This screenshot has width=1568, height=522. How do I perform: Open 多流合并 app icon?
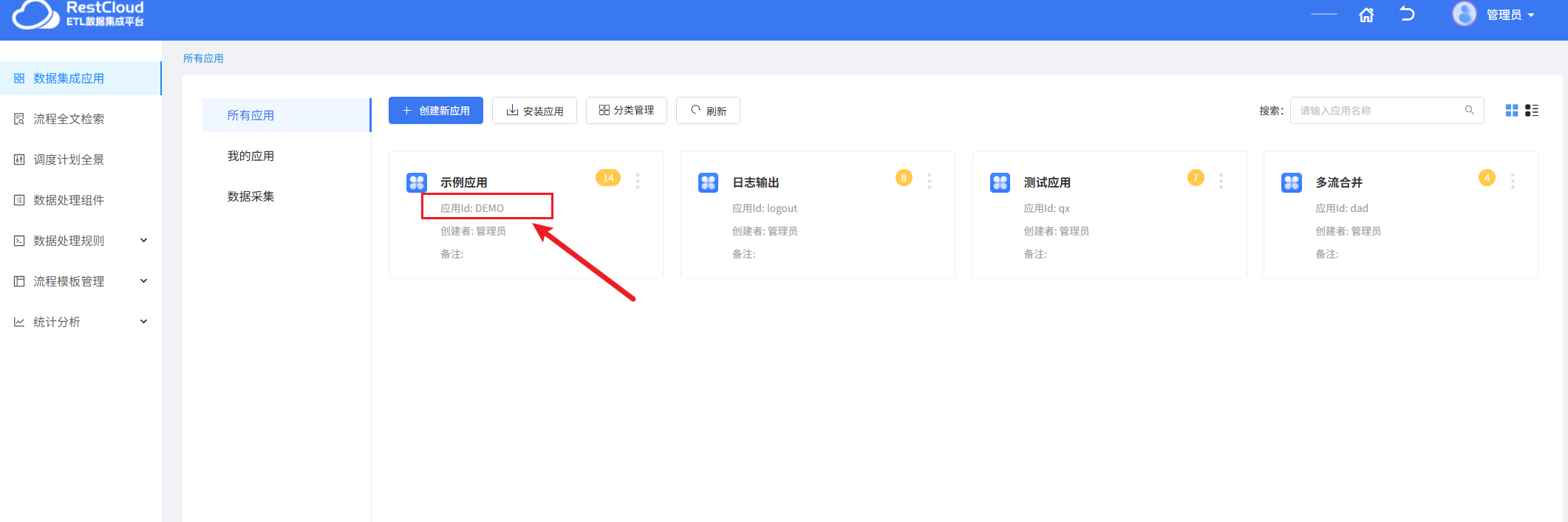(x=1292, y=182)
